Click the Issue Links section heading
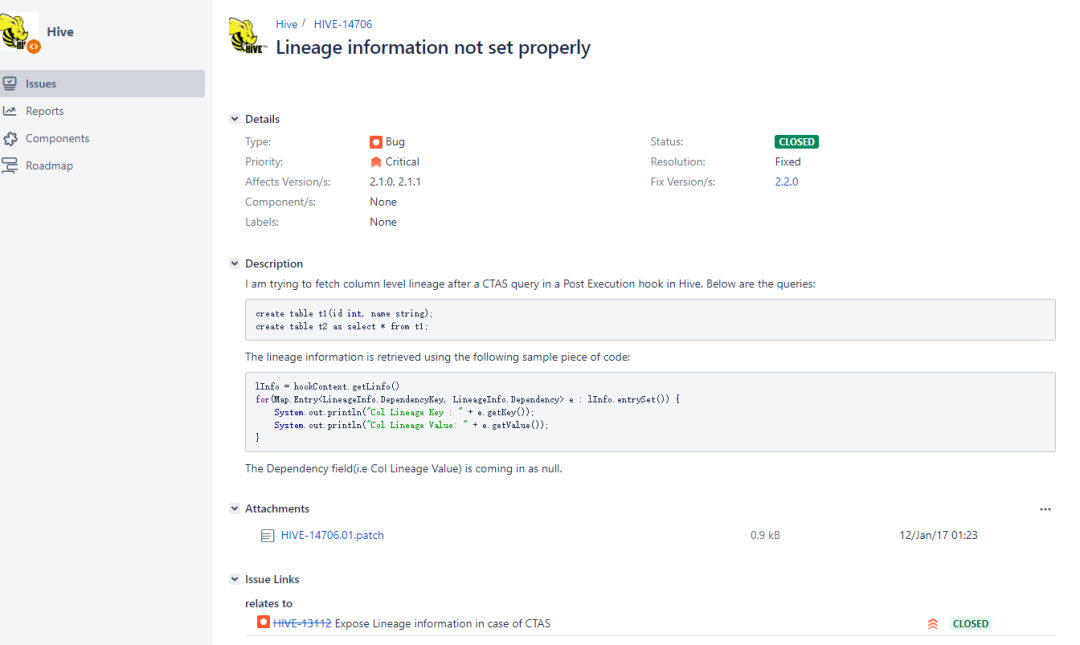The width and height of the screenshot is (1080, 645). click(272, 579)
